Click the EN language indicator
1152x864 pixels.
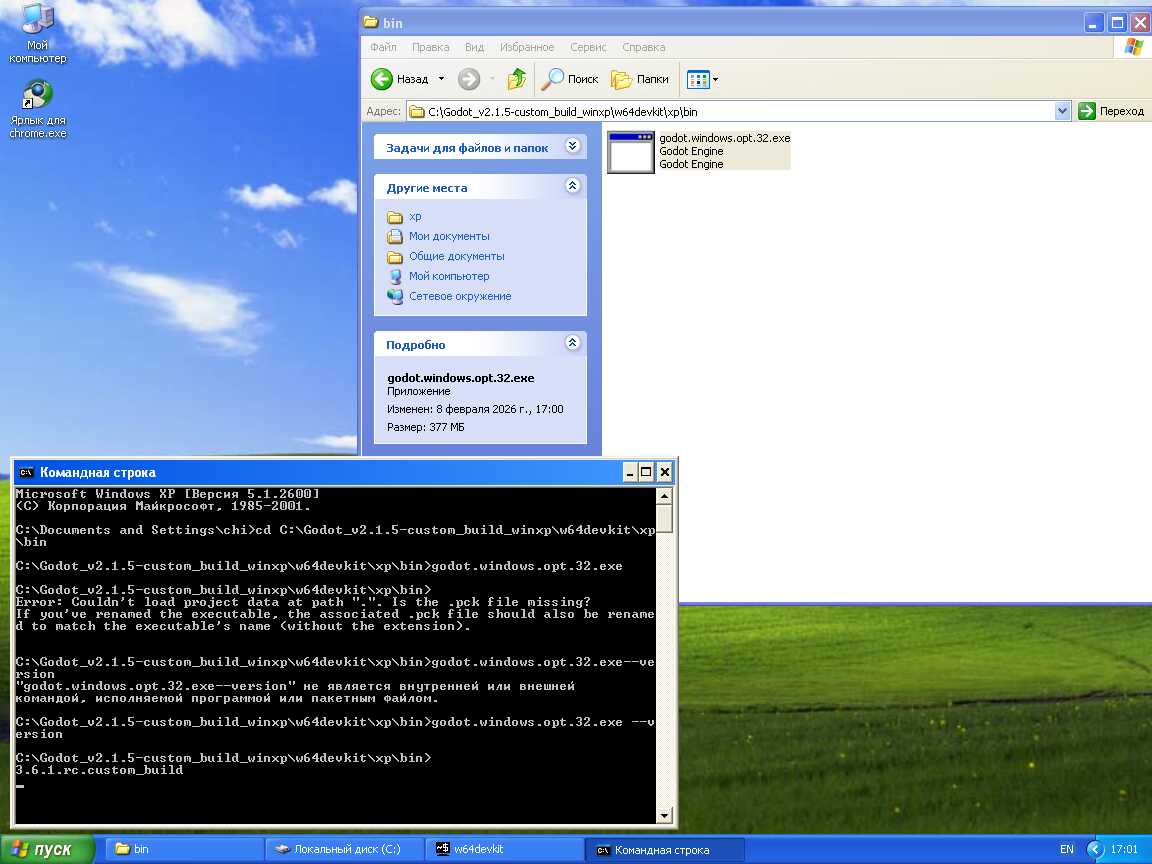click(x=1066, y=849)
